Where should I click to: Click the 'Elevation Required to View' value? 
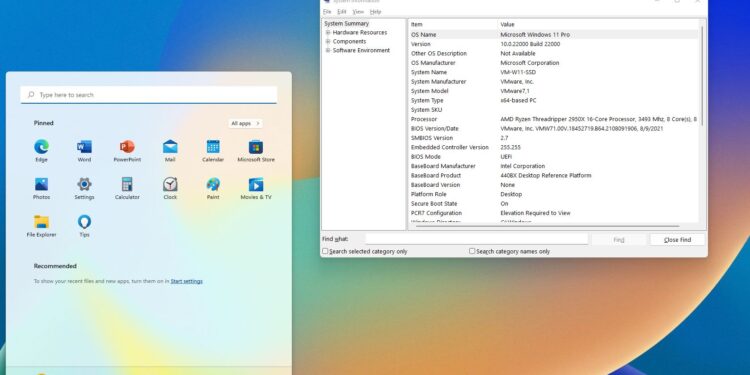pos(535,213)
